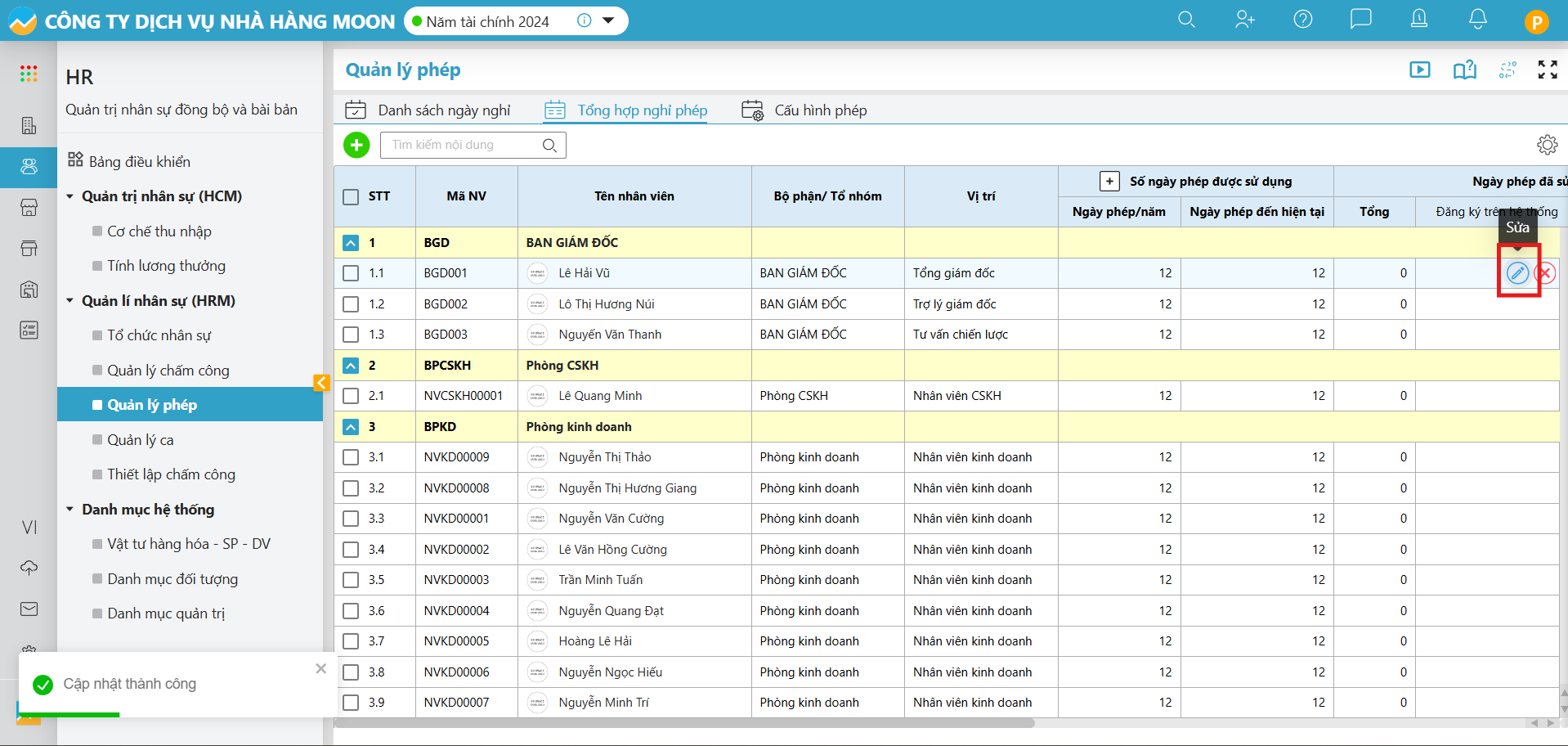Open the apps grid launcher icon
The width and height of the screenshot is (1568, 746).
[29, 74]
